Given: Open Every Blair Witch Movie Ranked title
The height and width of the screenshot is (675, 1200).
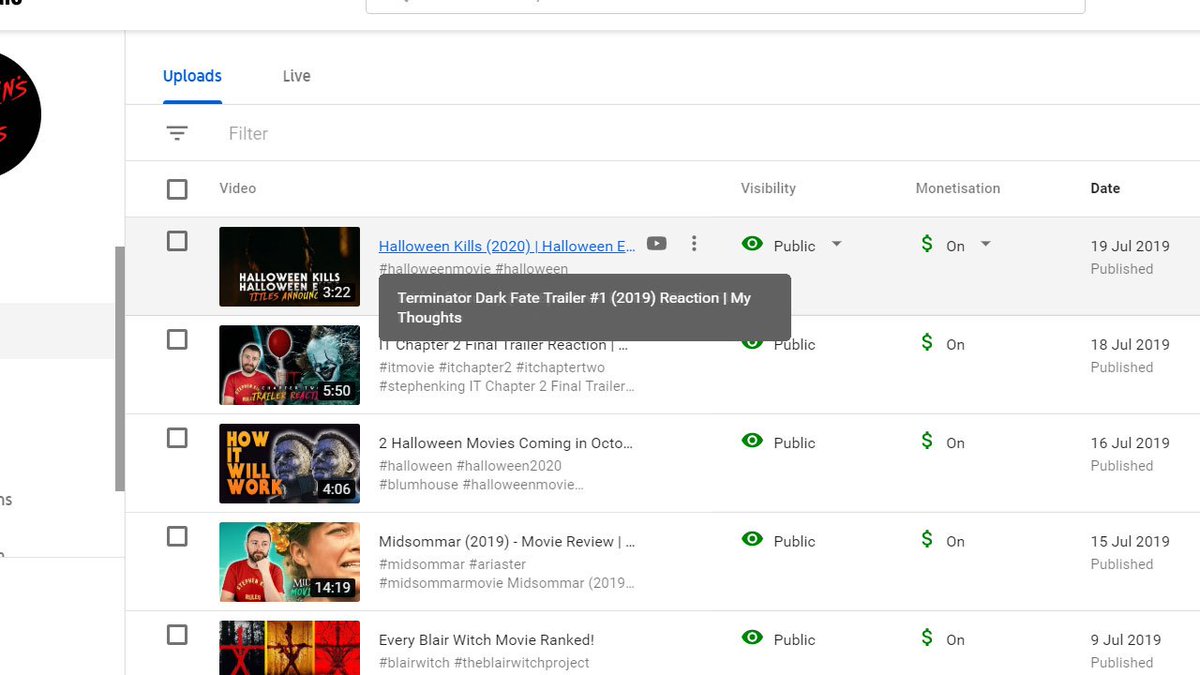Looking at the screenshot, I should pyautogui.click(x=486, y=640).
